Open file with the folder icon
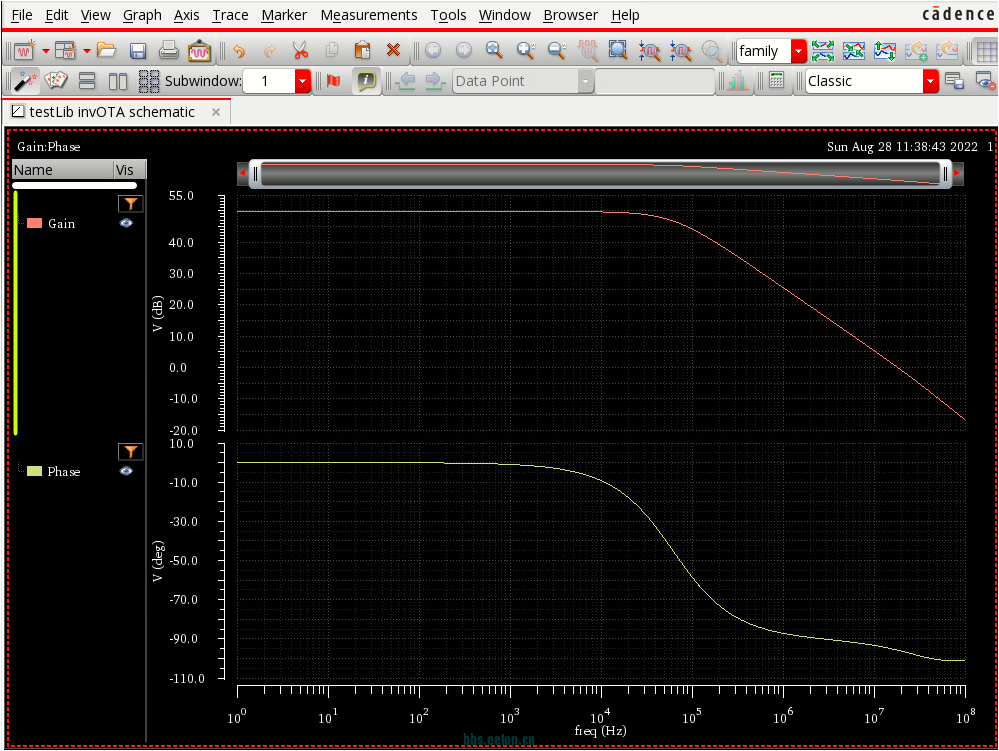The image size is (999, 751). pyautogui.click(x=106, y=50)
